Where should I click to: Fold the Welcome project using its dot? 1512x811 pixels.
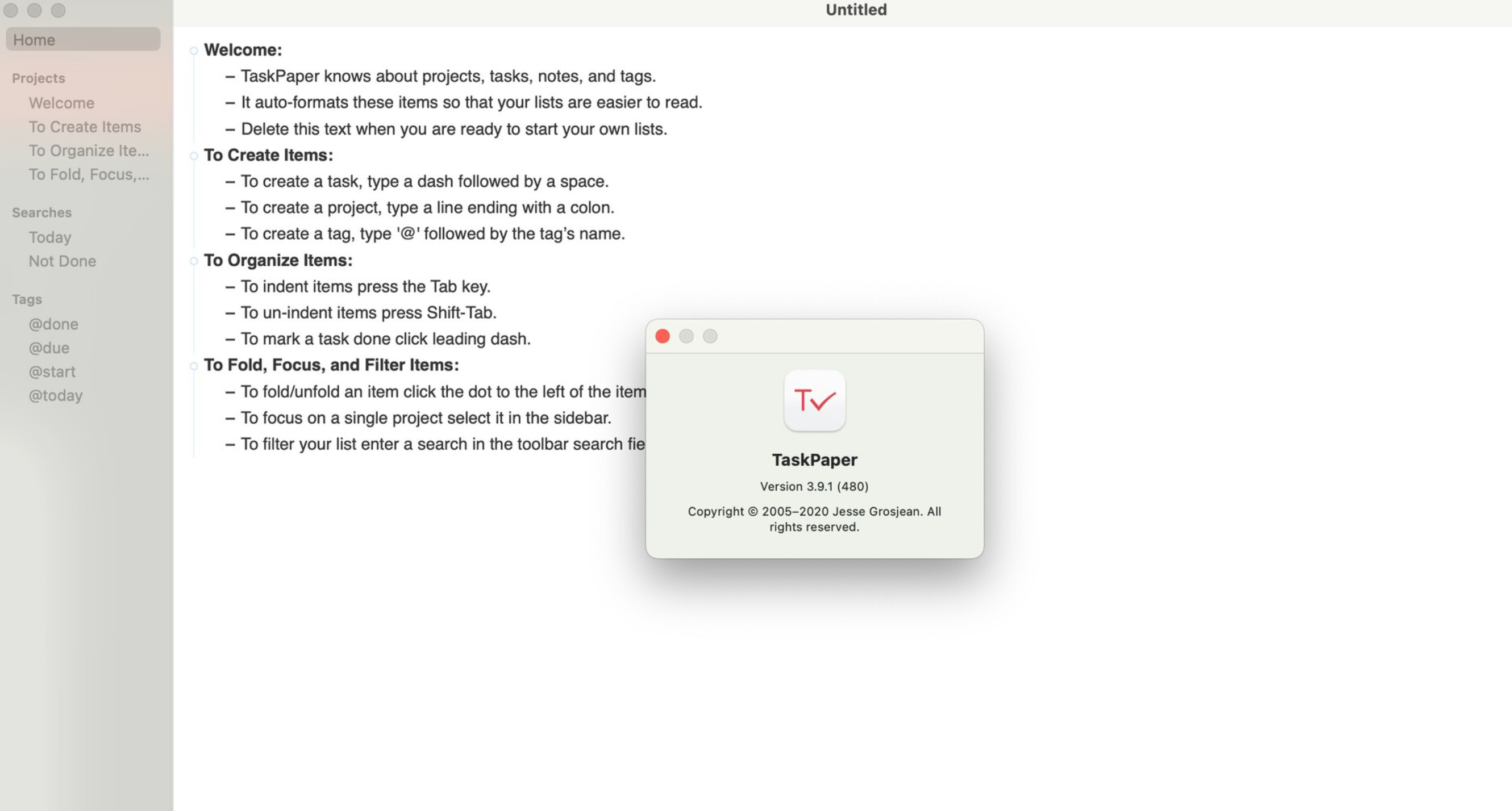pos(194,51)
